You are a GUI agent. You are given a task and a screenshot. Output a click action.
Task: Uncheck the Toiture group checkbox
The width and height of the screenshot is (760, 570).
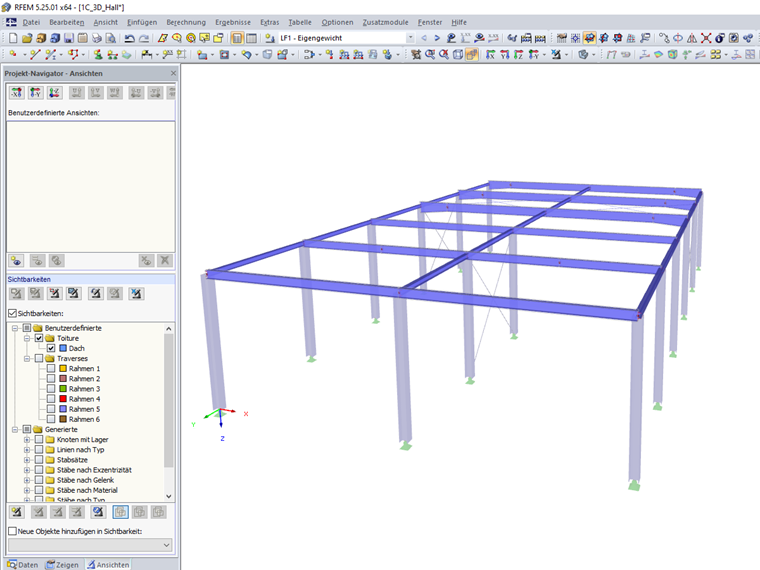tap(39, 338)
